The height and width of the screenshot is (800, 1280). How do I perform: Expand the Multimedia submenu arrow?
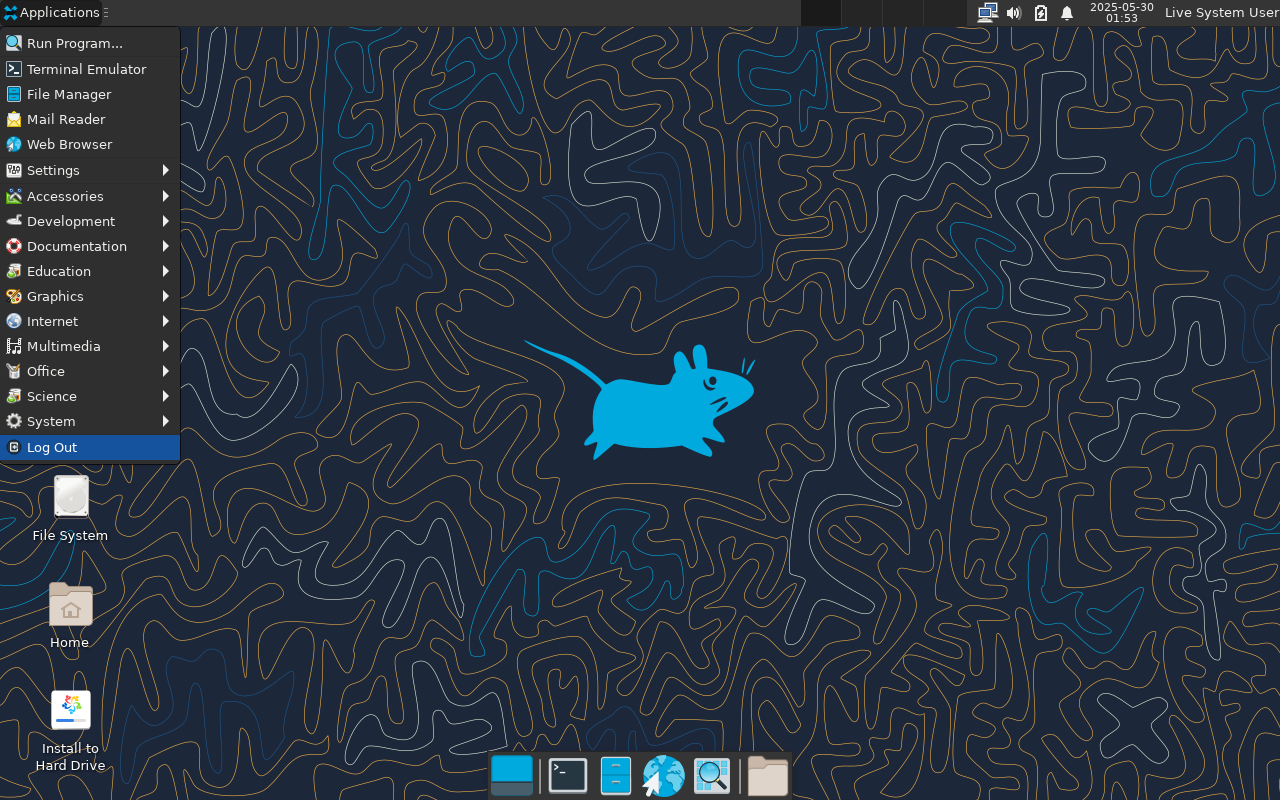(166, 346)
